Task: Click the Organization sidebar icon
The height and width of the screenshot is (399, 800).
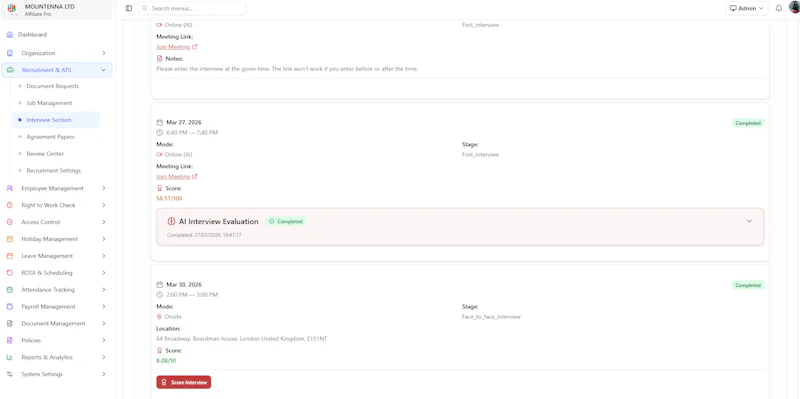Action: coord(10,53)
